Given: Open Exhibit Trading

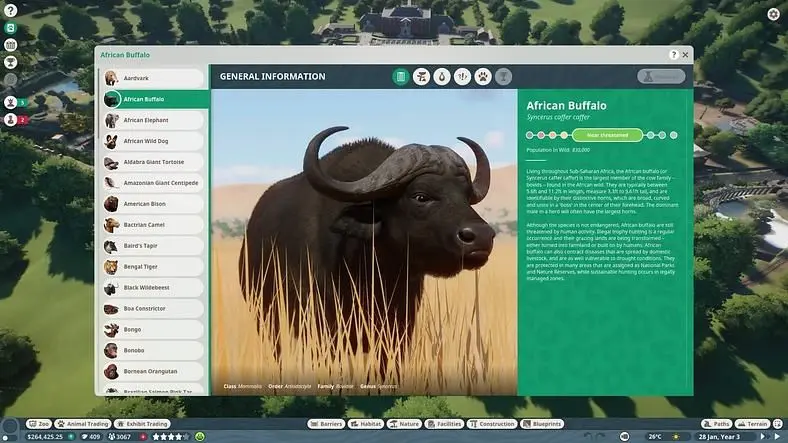Looking at the screenshot, I should pos(143,424).
